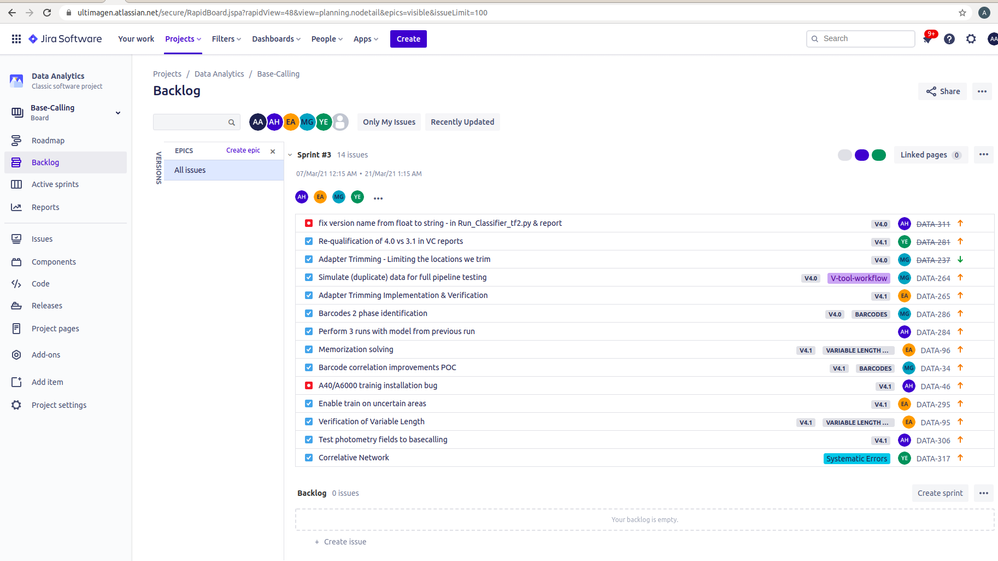Reload the page using browser refresh

(46, 12)
